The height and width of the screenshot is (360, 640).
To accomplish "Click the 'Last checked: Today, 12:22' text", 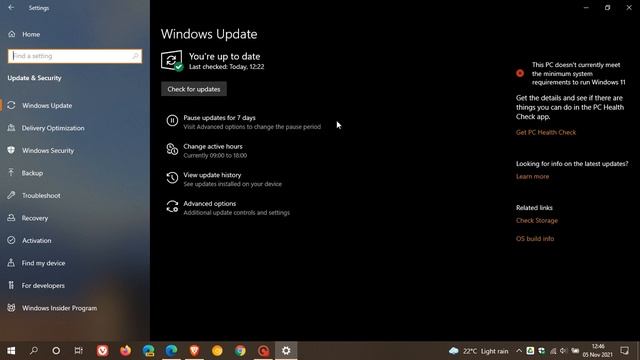I will 227,67.
